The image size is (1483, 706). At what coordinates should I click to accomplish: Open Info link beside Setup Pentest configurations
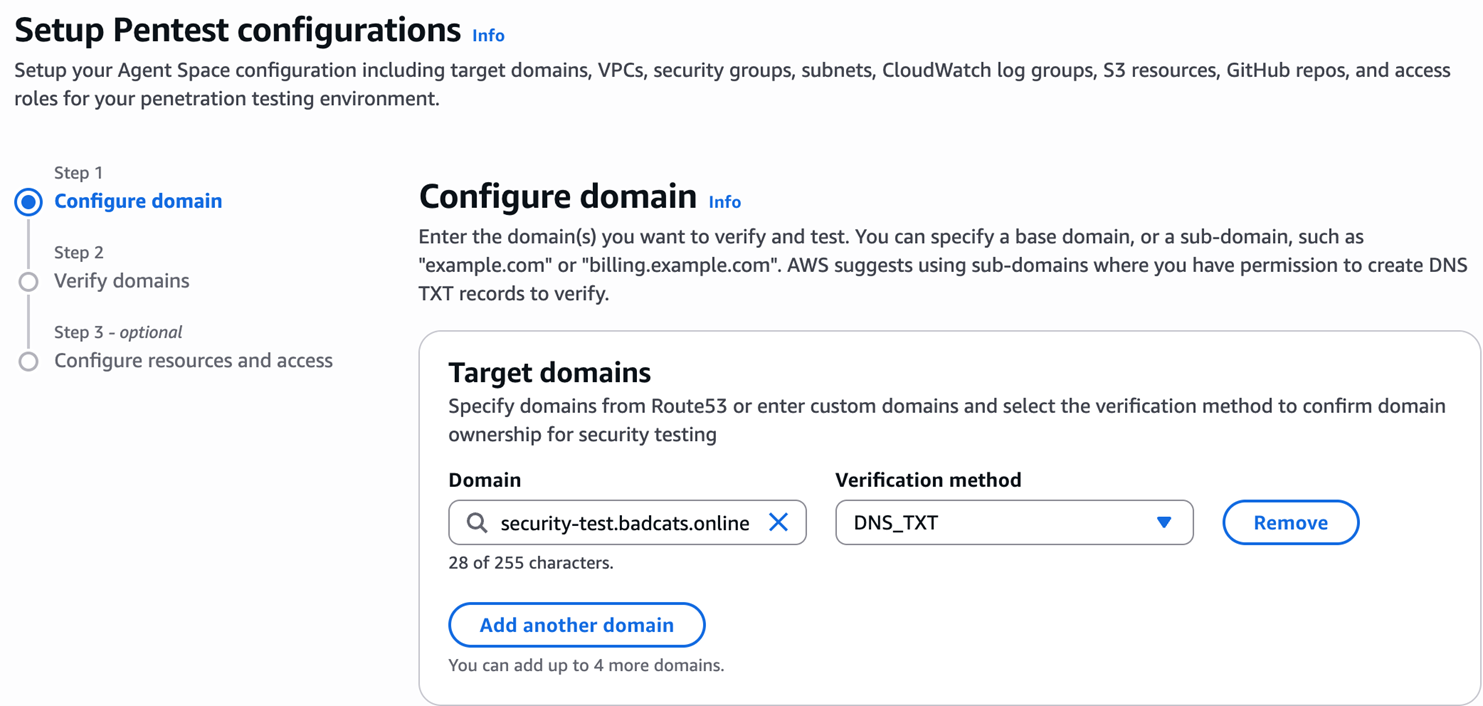488,35
